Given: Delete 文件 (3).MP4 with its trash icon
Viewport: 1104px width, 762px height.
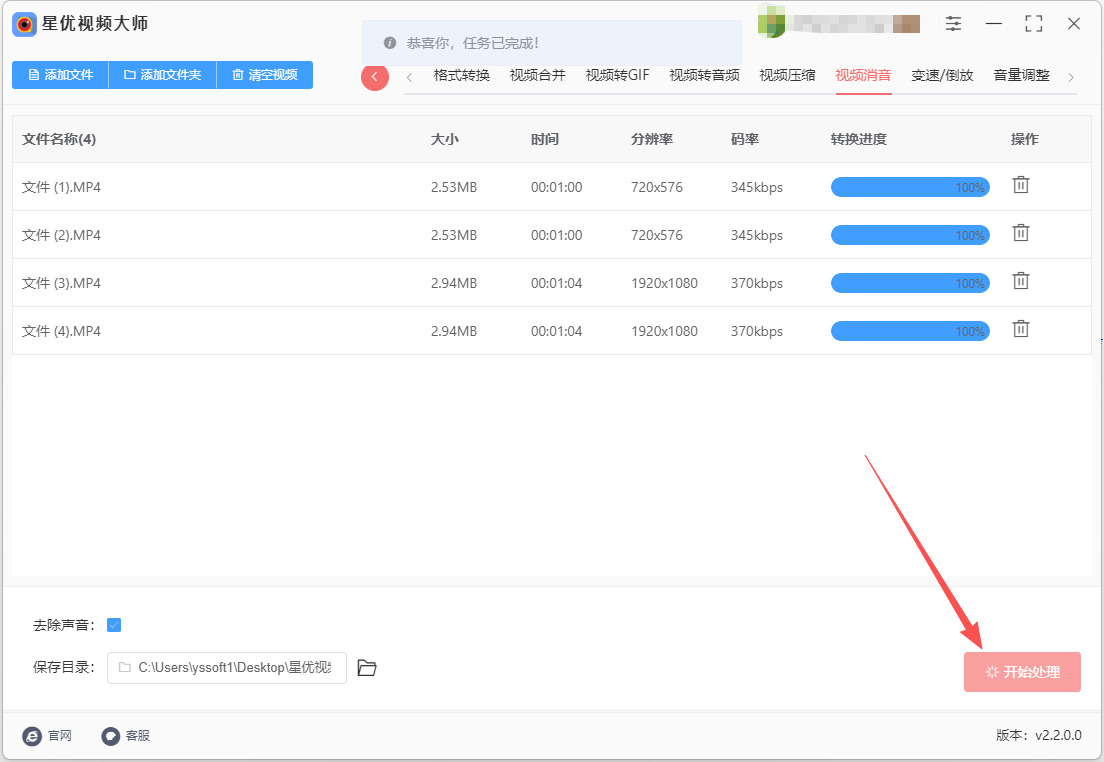Looking at the screenshot, I should [x=1020, y=281].
